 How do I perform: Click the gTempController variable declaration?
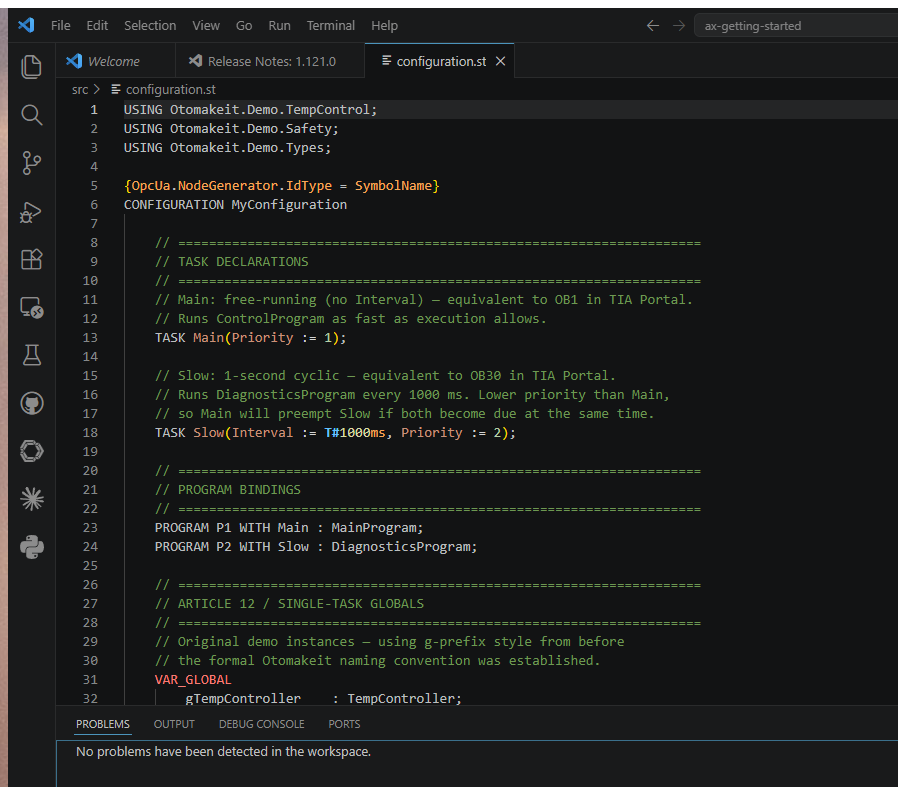[324, 698]
